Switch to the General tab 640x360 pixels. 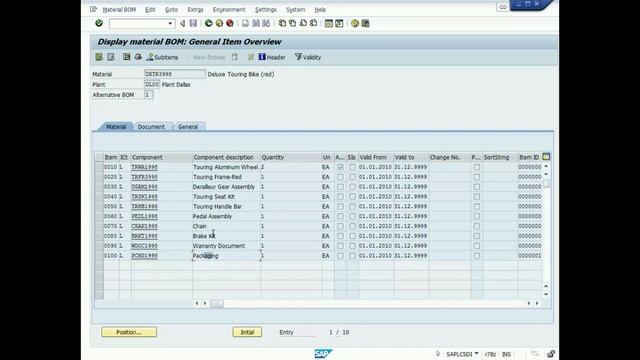[x=188, y=127]
